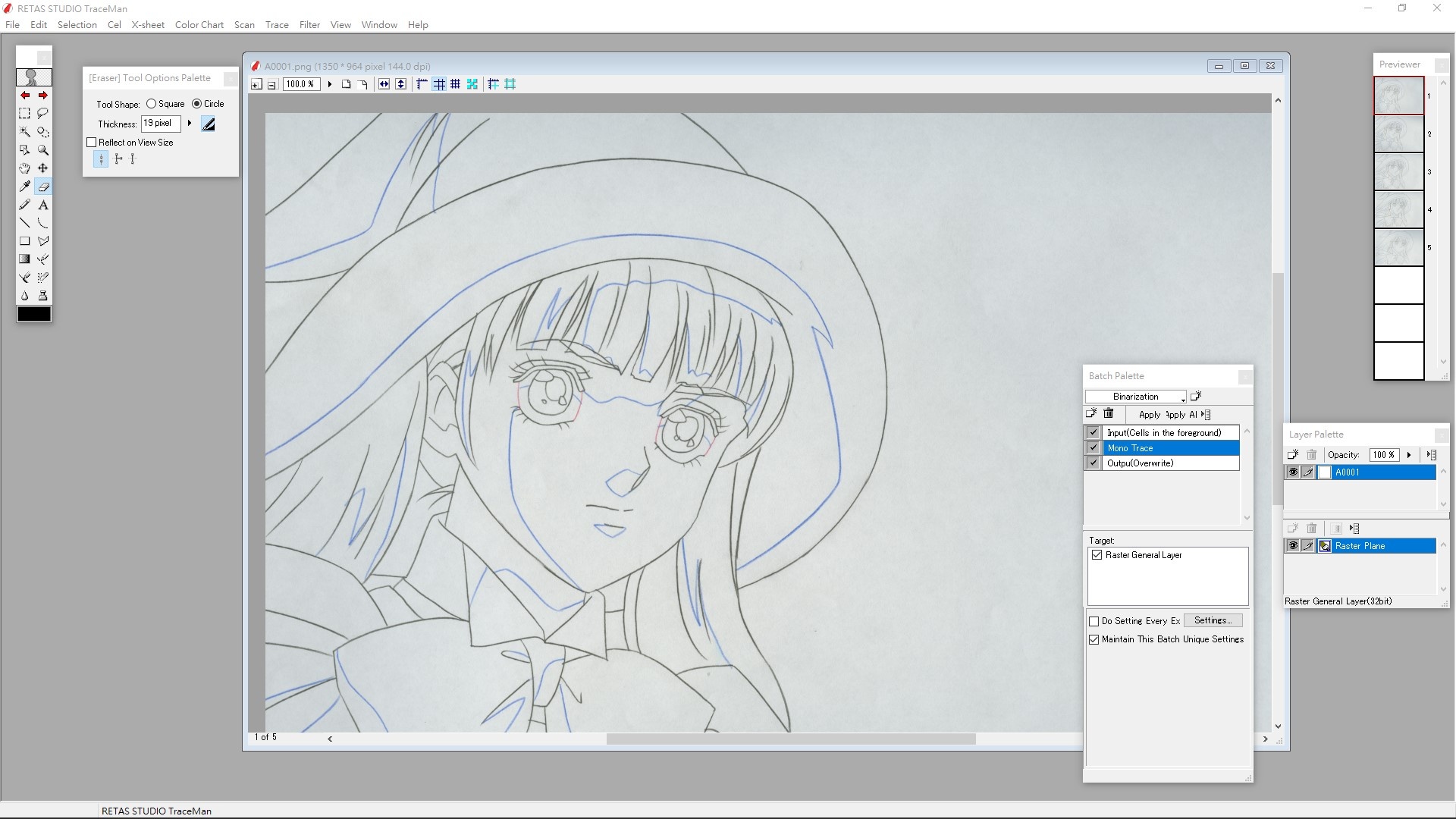Select the pencil drawing tool
This screenshot has width=1456, height=819.
(24, 205)
